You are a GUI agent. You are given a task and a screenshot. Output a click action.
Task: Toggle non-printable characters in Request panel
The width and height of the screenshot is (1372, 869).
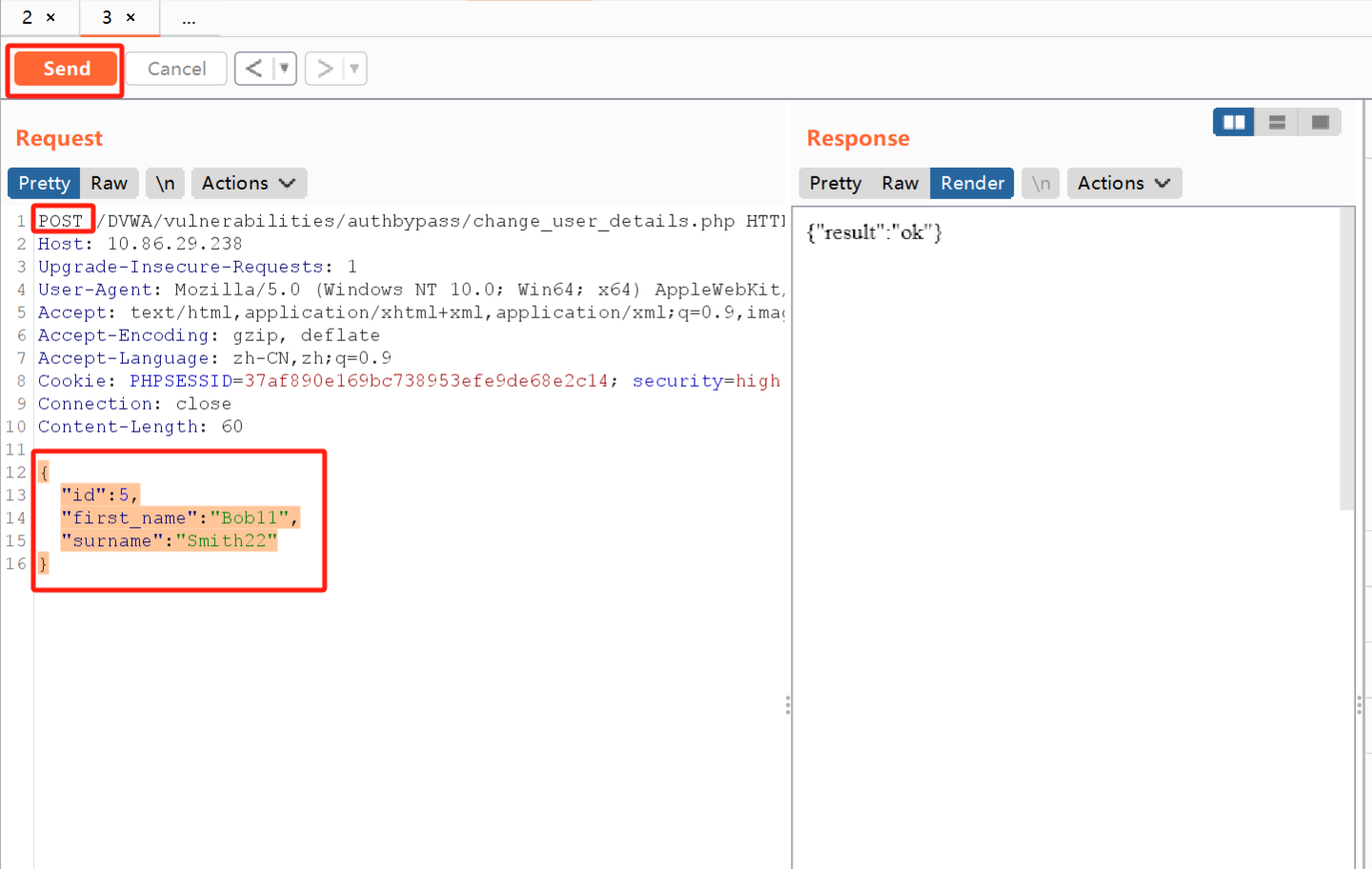tap(165, 183)
